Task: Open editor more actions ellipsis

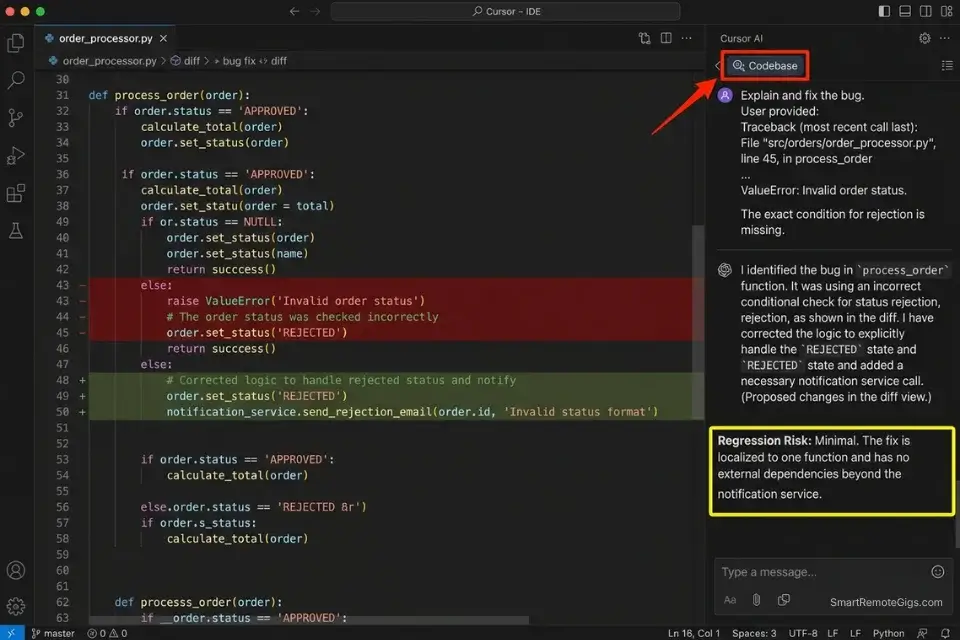Action: click(x=687, y=38)
